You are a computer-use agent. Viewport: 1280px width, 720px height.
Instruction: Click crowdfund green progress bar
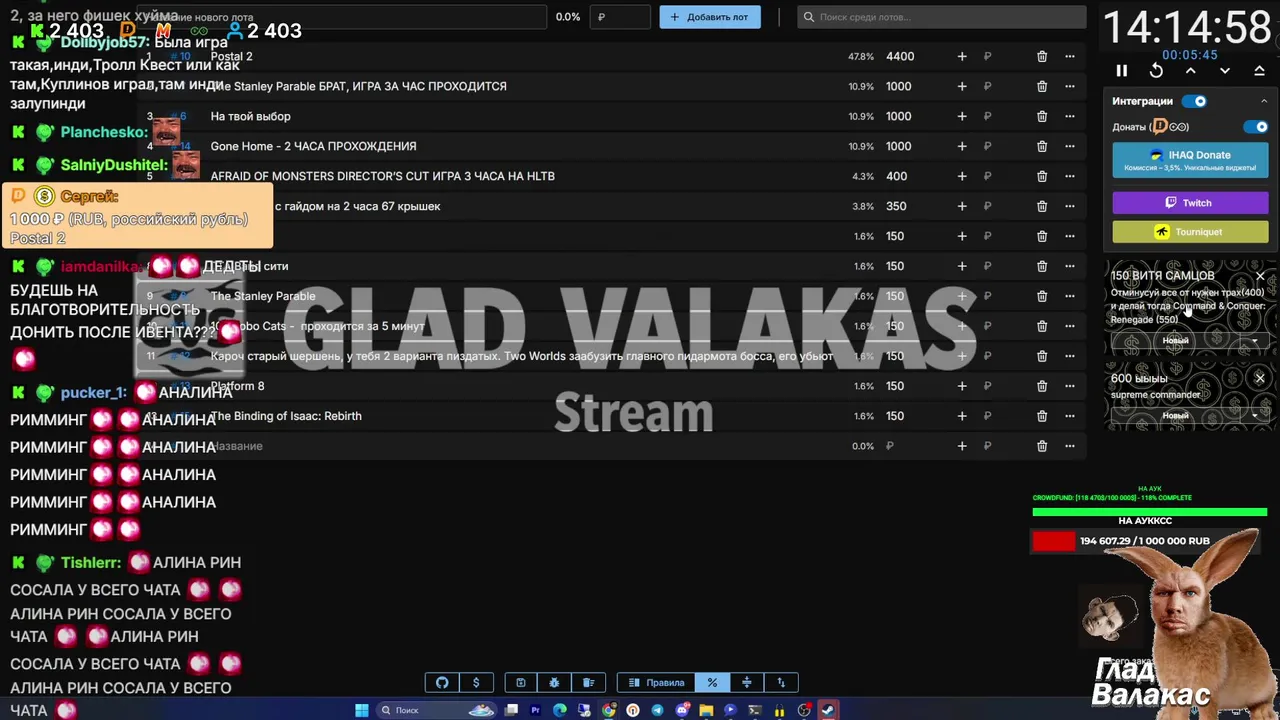click(x=1149, y=512)
